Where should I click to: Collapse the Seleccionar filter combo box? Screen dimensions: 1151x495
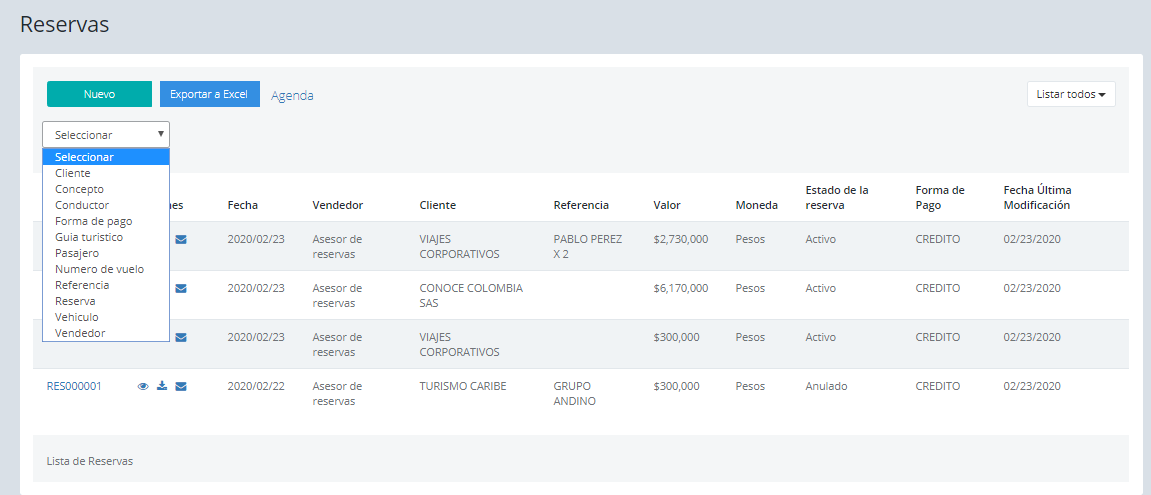(106, 134)
